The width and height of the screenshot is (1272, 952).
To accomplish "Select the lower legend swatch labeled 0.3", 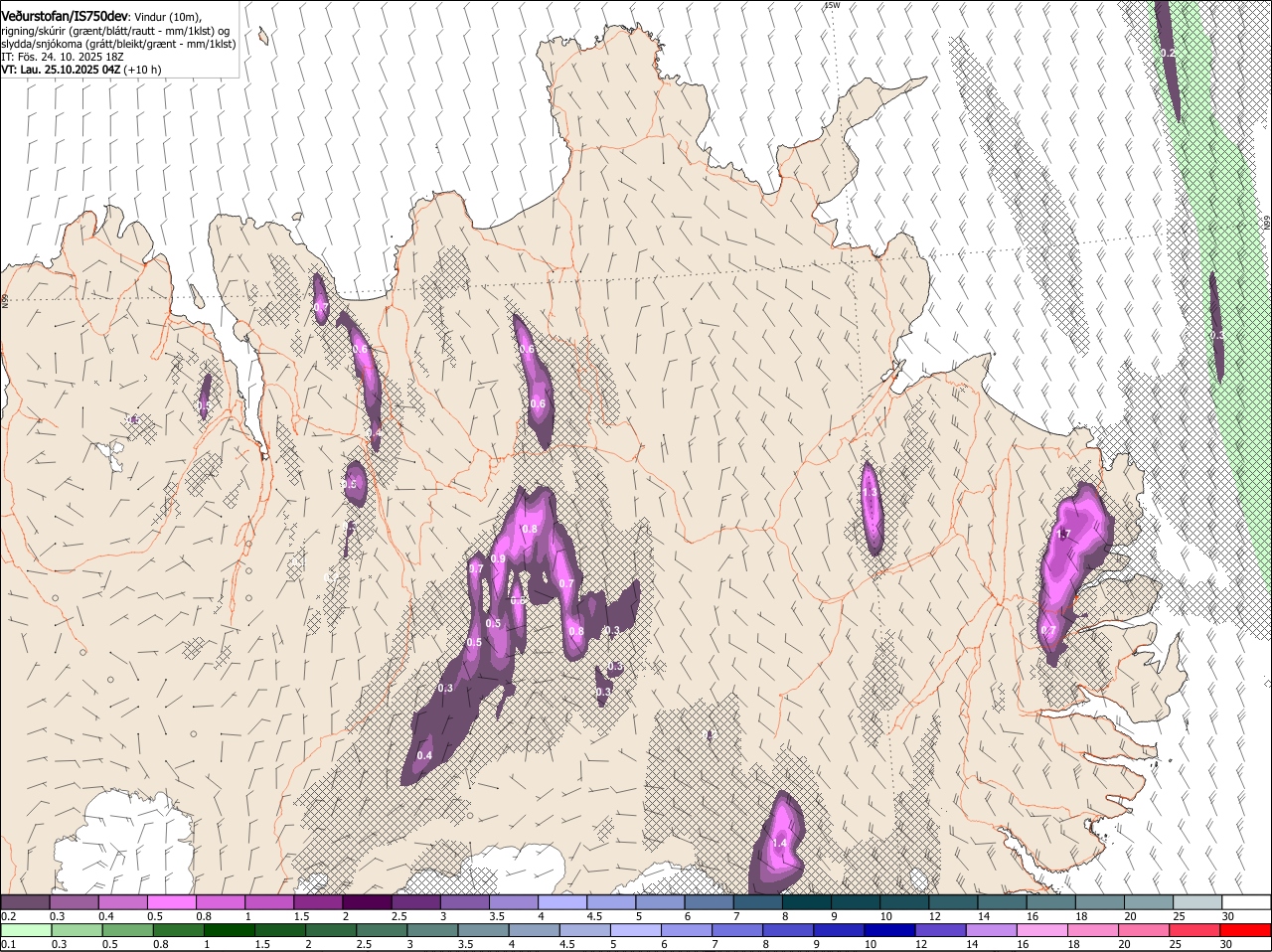I will point(77,931).
